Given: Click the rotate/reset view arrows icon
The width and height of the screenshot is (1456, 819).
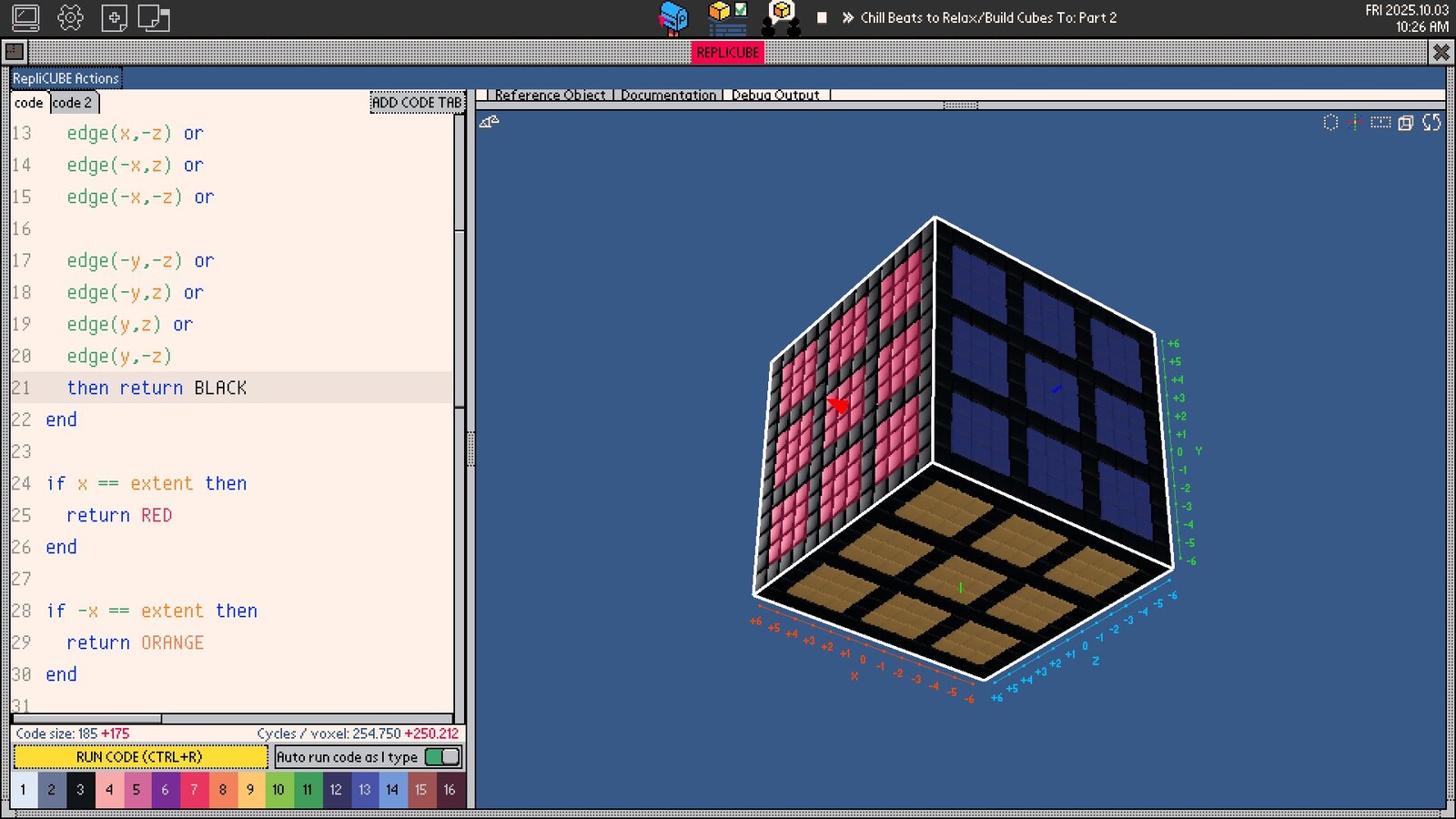Looking at the screenshot, I should 1431,122.
